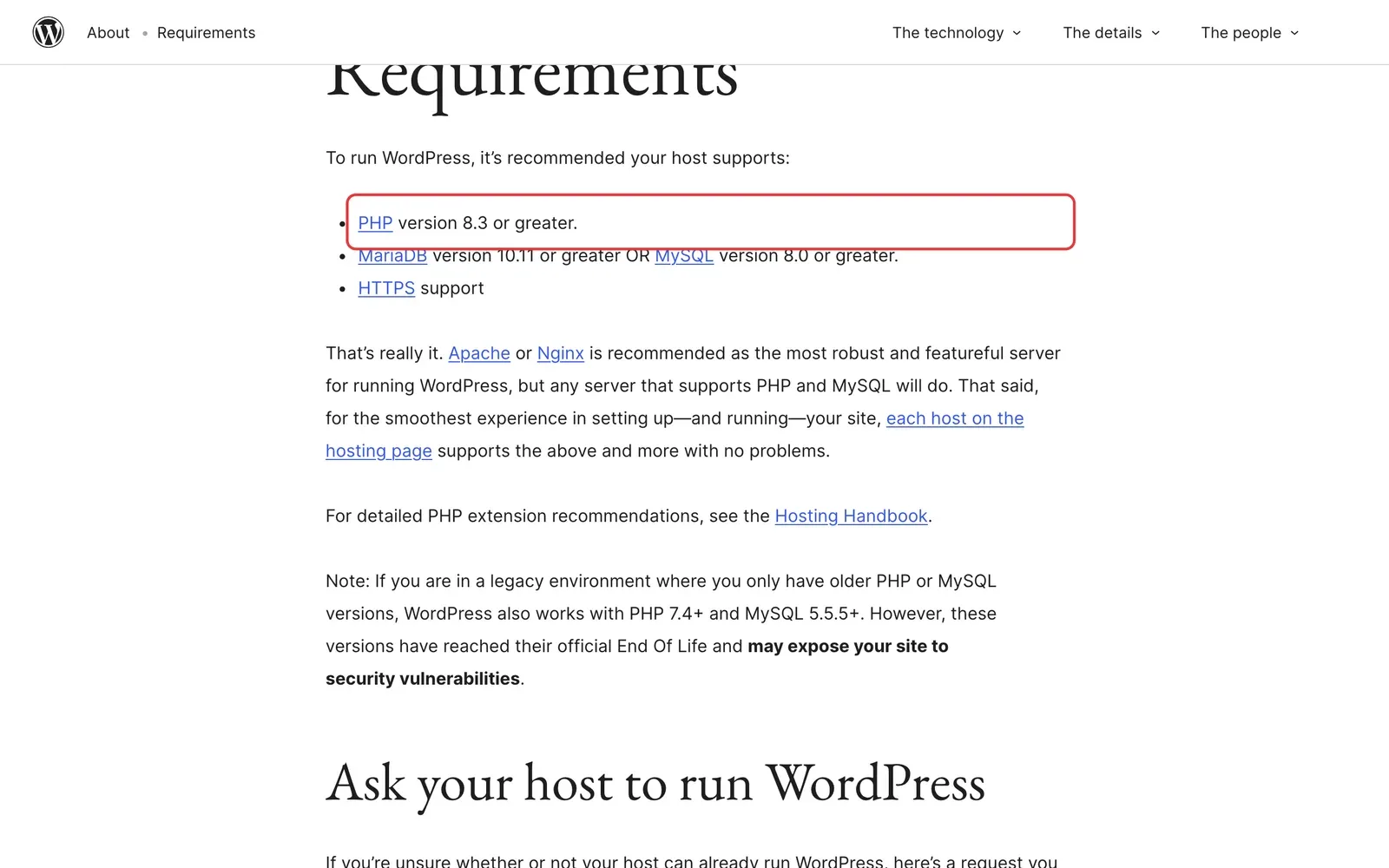Open the Hosting Handbook link
Image resolution: width=1389 pixels, height=868 pixels.
pyautogui.click(x=851, y=516)
